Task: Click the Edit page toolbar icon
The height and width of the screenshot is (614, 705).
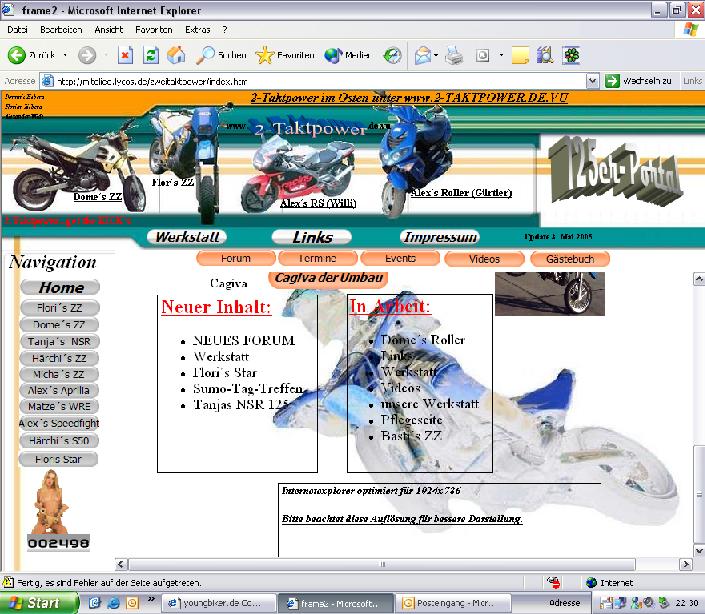Action: pyautogui.click(x=482, y=55)
